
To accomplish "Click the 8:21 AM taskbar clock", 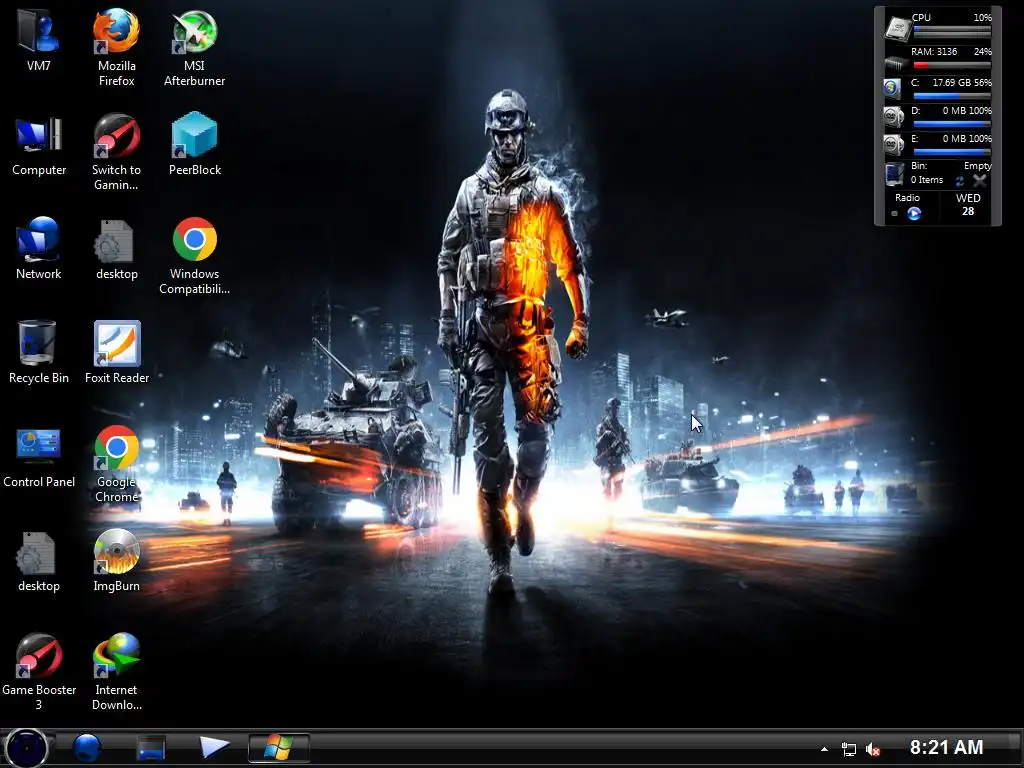I will (946, 747).
